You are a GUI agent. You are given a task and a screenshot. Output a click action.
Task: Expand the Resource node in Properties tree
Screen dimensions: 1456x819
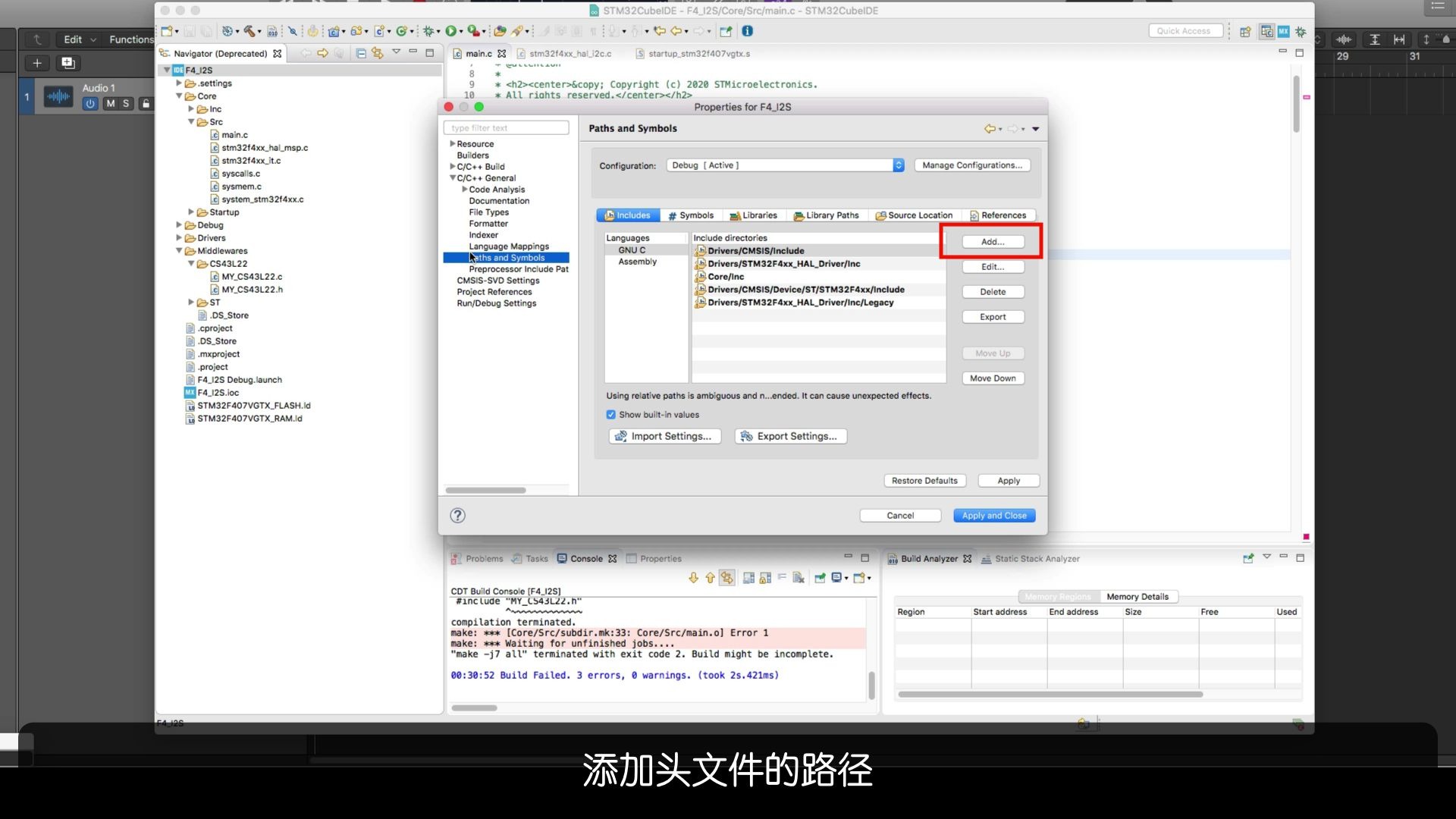point(453,143)
